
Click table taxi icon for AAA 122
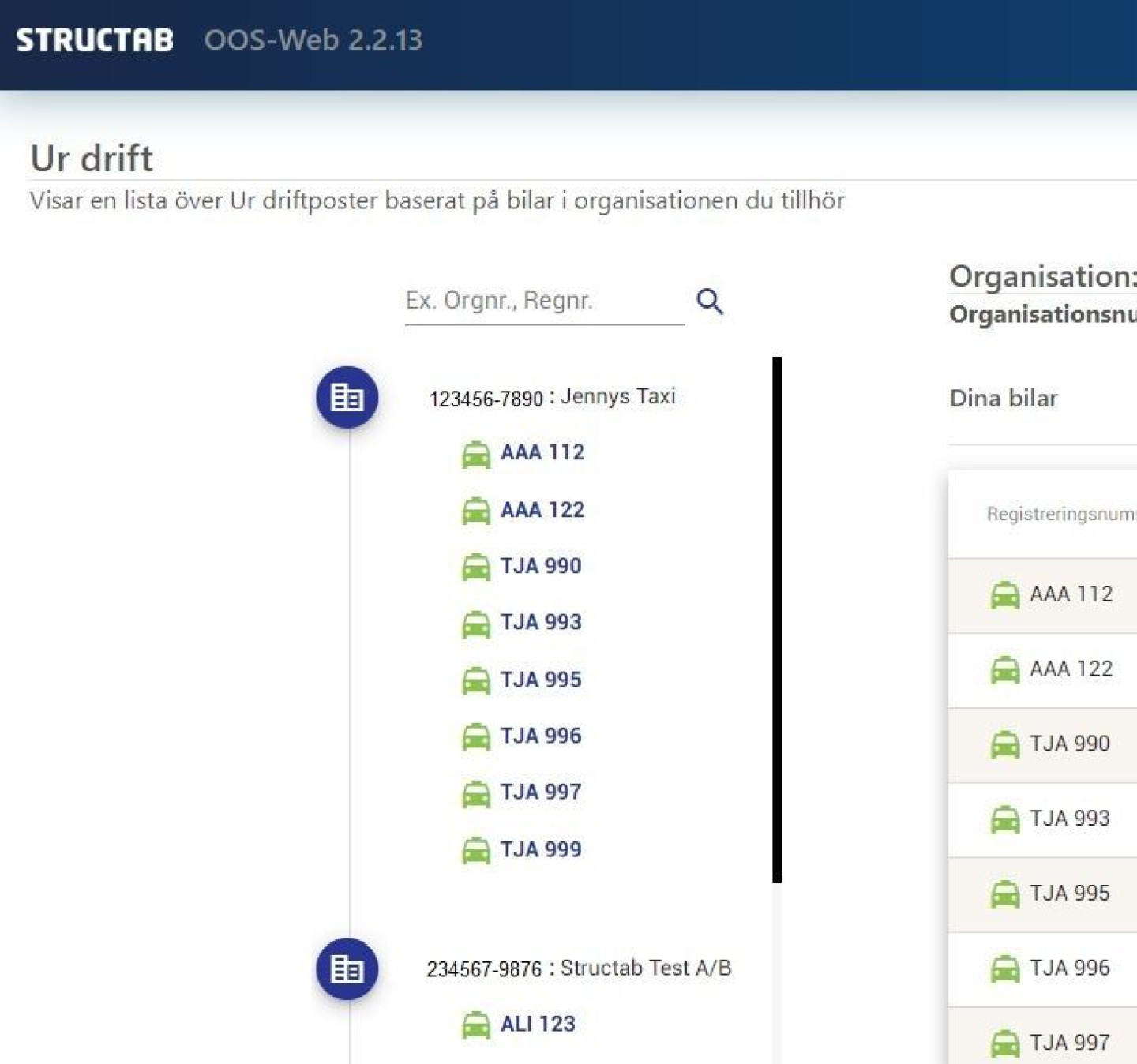(1004, 670)
